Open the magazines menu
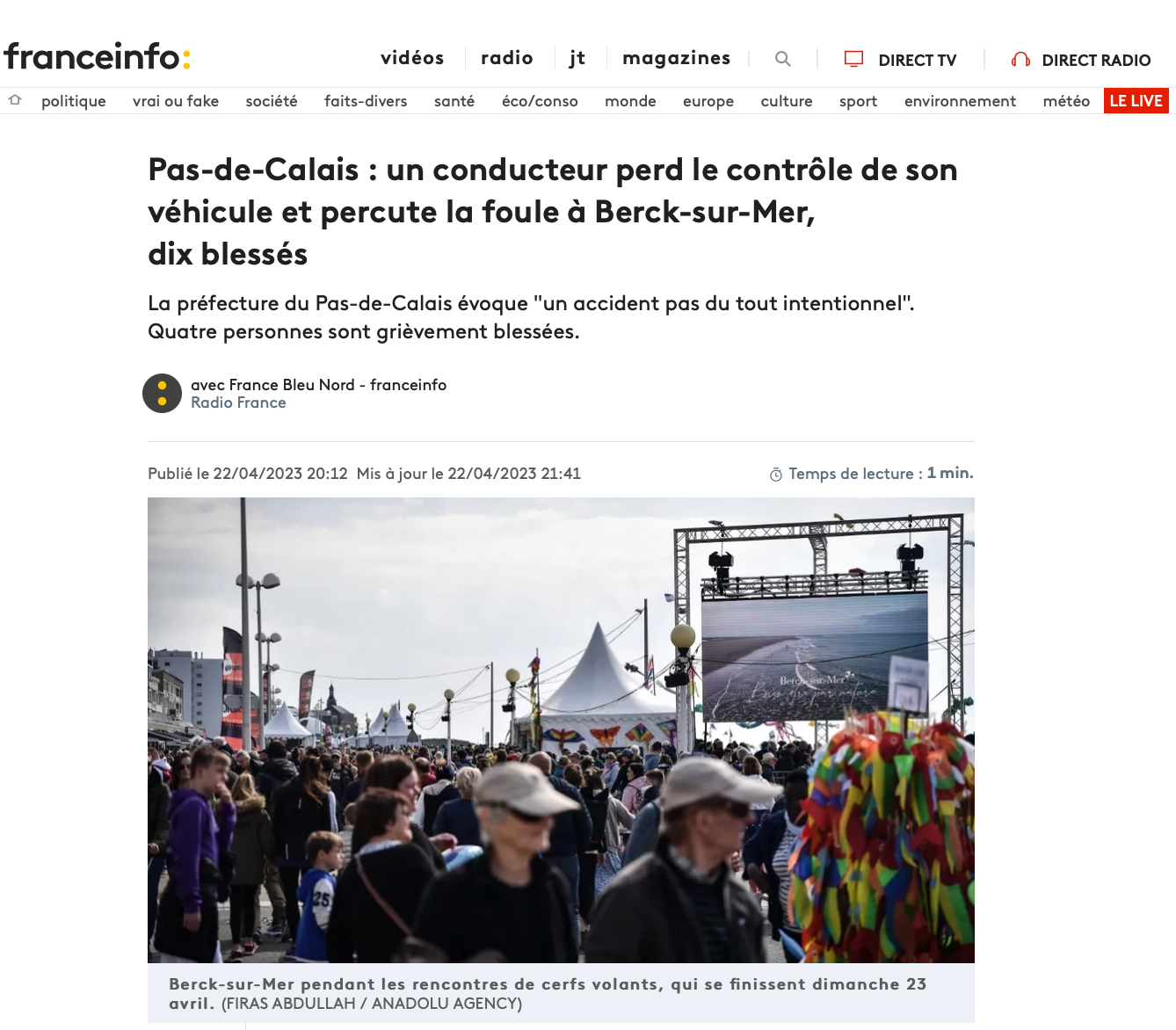Viewport: 1176px width, 1030px height. click(x=677, y=58)
